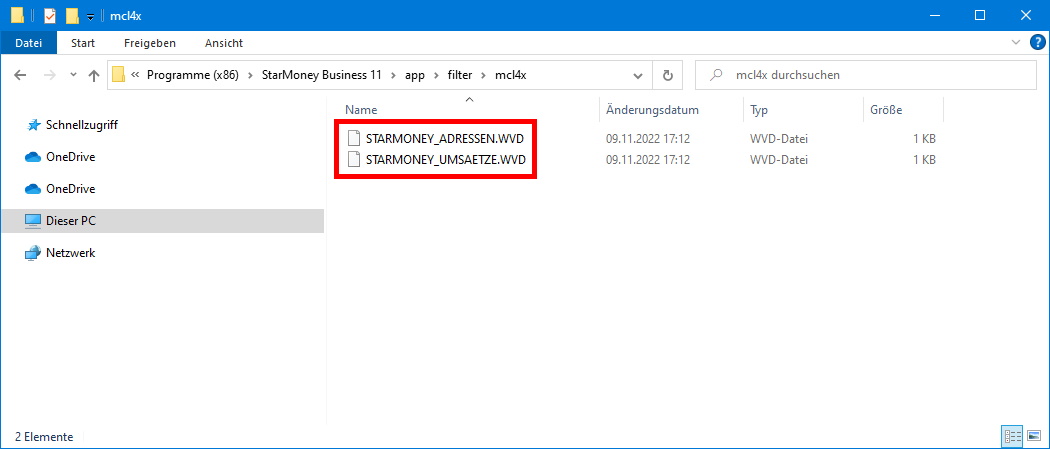Expand the address bar history dropdown
Screen dimensions: 1050x449
point(638,76)
